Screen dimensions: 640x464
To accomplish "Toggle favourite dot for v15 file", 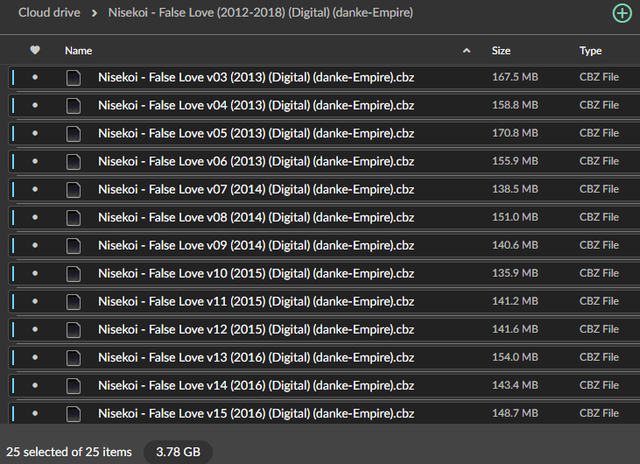I will click(x=35, y=413).
